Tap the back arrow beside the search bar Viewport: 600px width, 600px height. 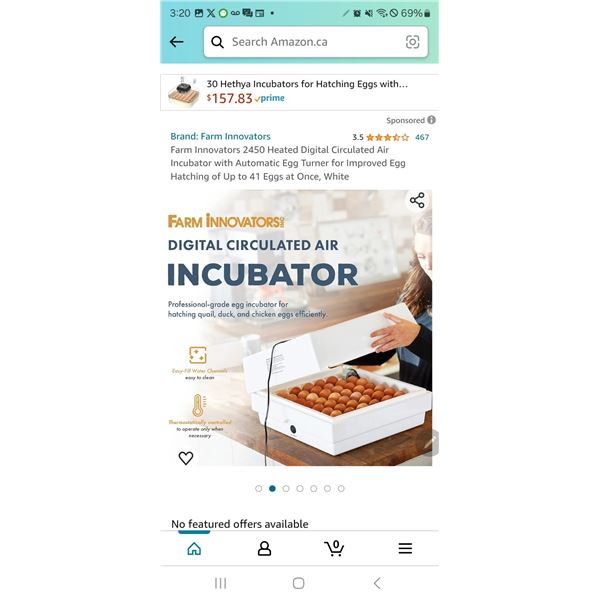tap(176, 42)
